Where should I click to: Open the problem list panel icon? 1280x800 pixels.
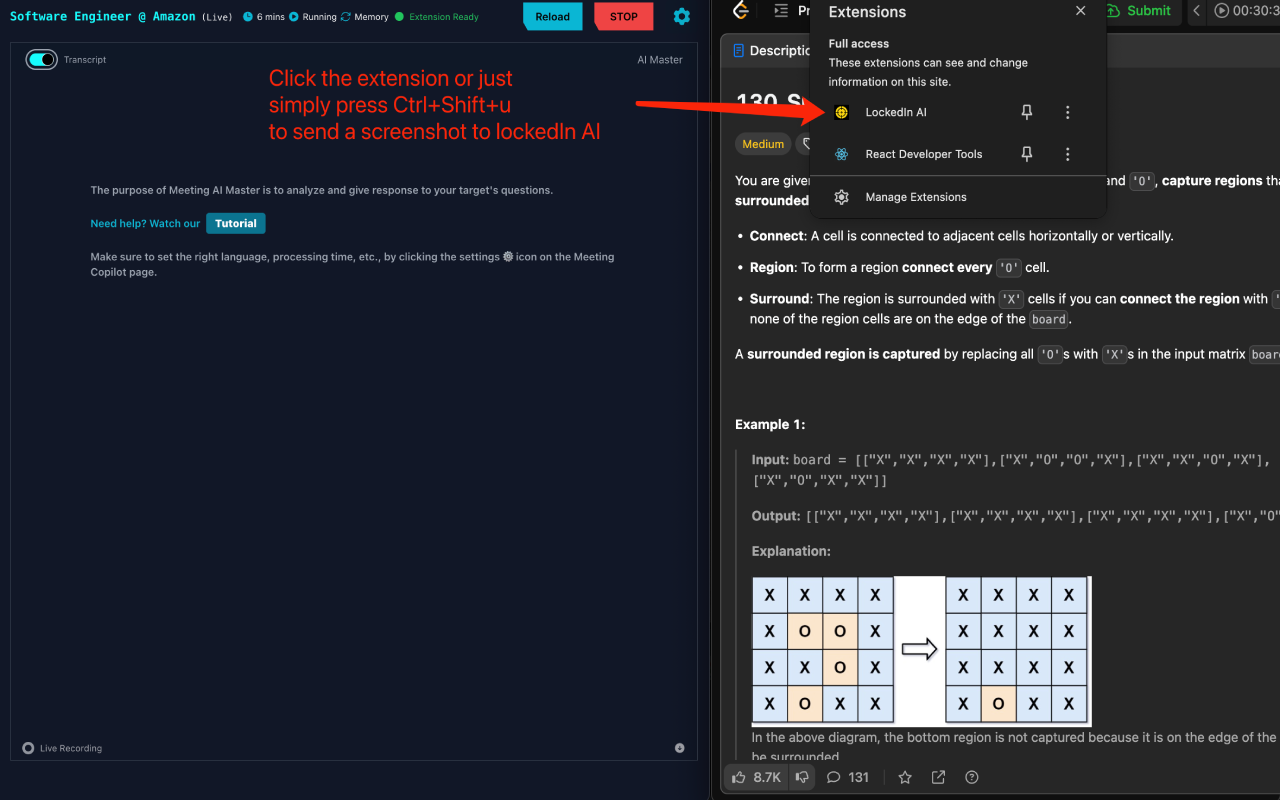pyautogui.click(x=780, y=11)
